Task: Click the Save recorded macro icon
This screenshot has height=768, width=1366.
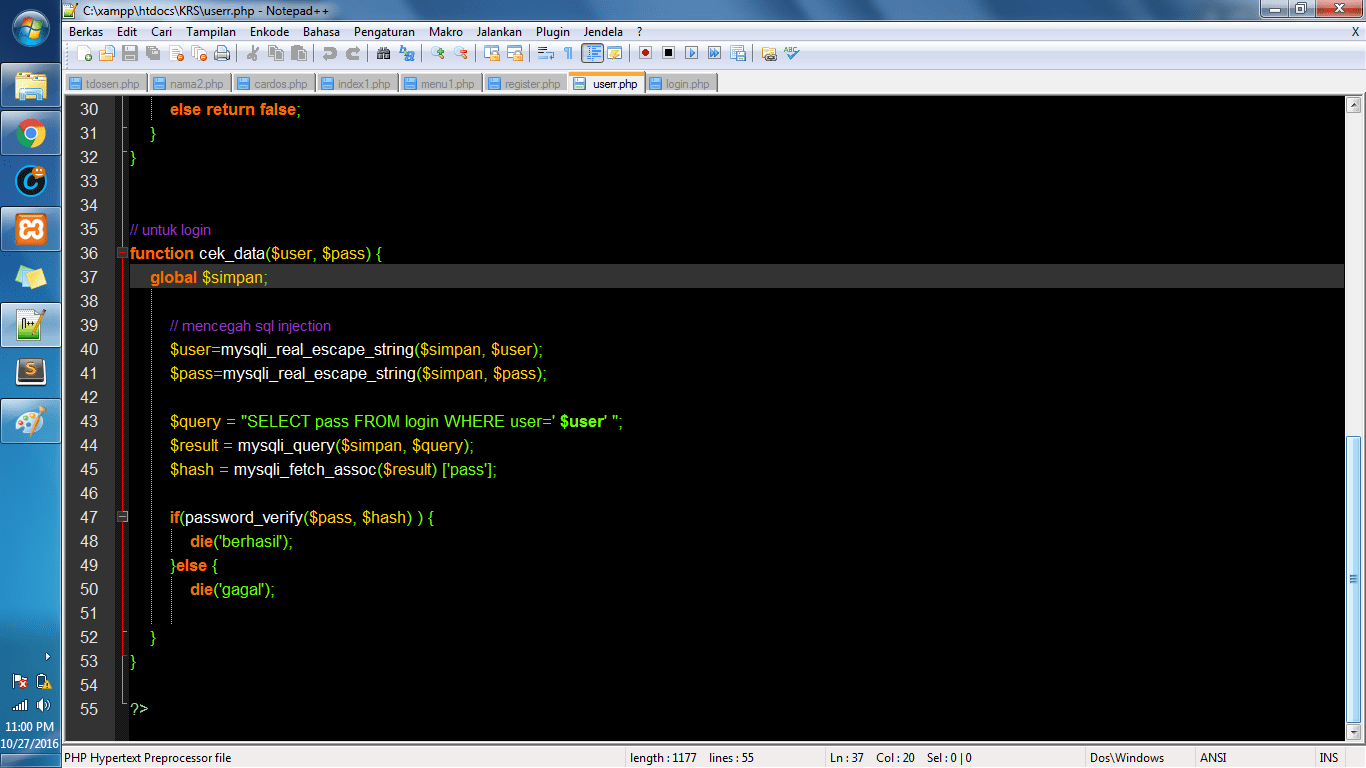Action: (x=737, y=53)
